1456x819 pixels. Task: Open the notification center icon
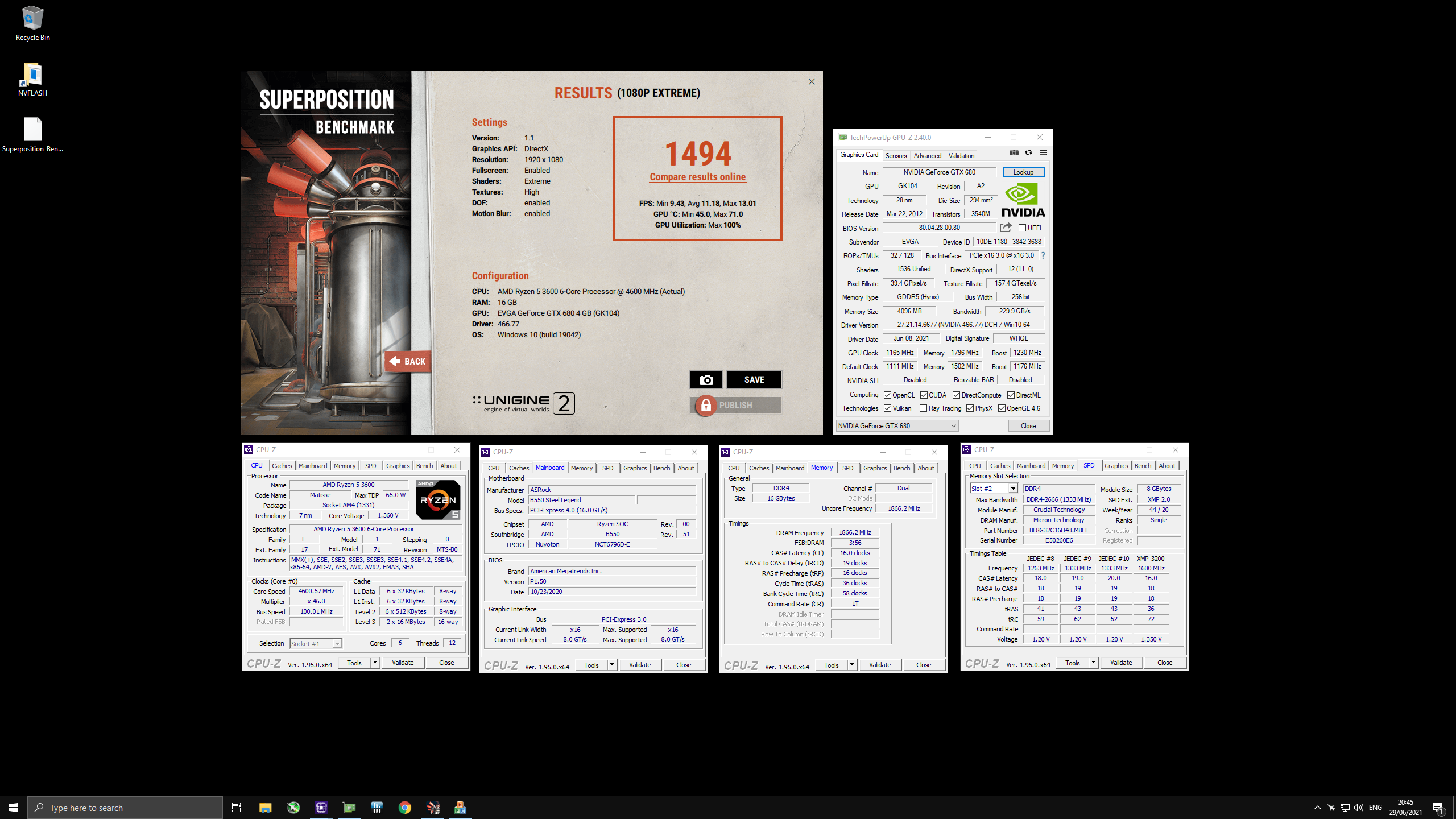click(x=1438, y=808)
